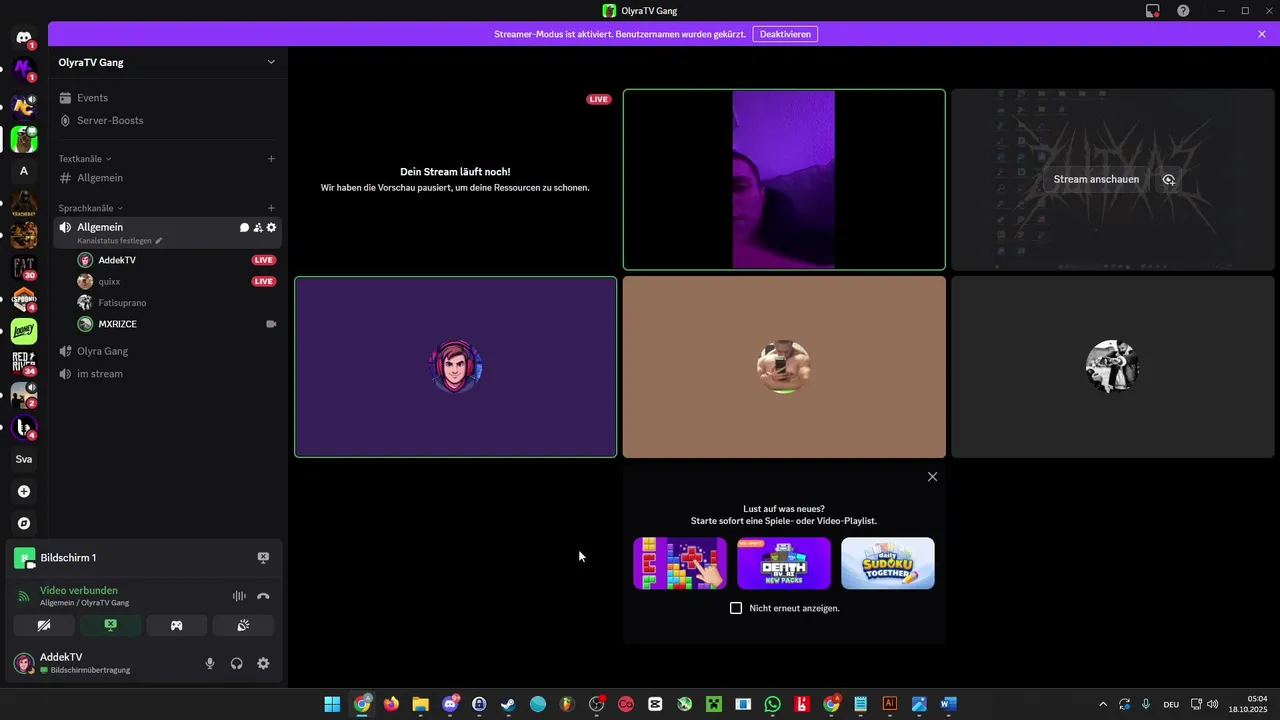Collapse the Textkanäle category
1280x720 pixels.
[85, 159]
